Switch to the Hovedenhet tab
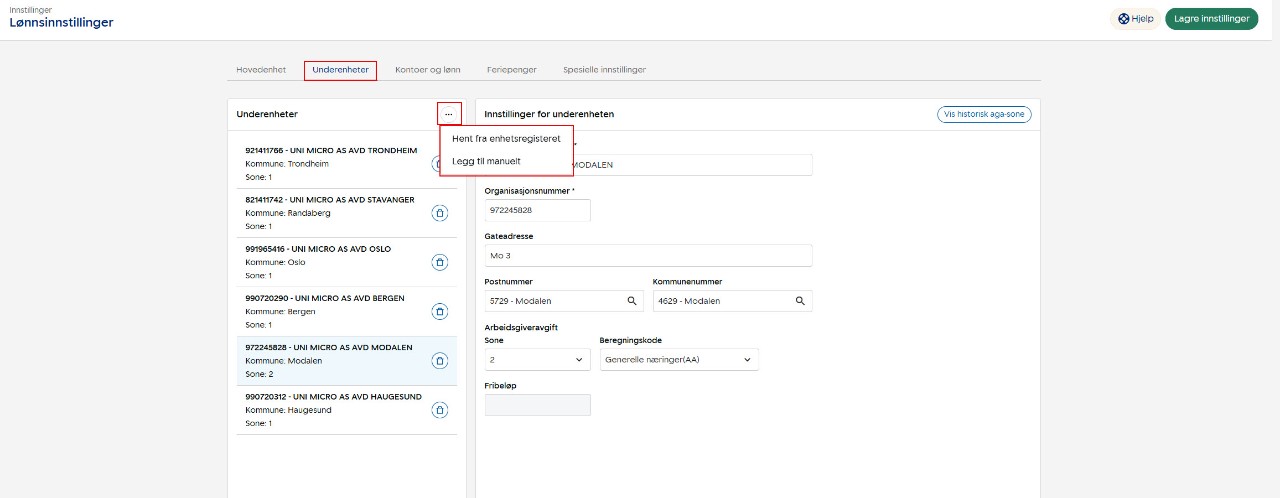 [x=261, y=70]
